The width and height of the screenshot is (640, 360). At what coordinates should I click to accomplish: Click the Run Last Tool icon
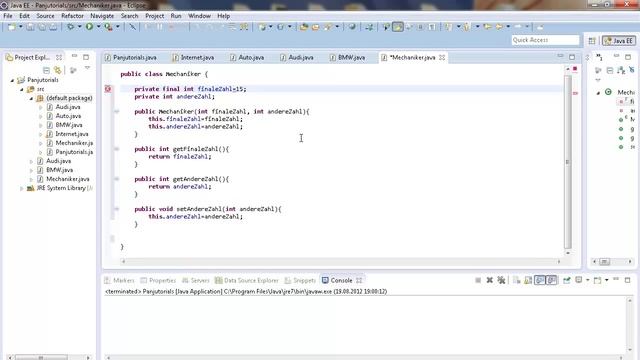tap(108, 27)
